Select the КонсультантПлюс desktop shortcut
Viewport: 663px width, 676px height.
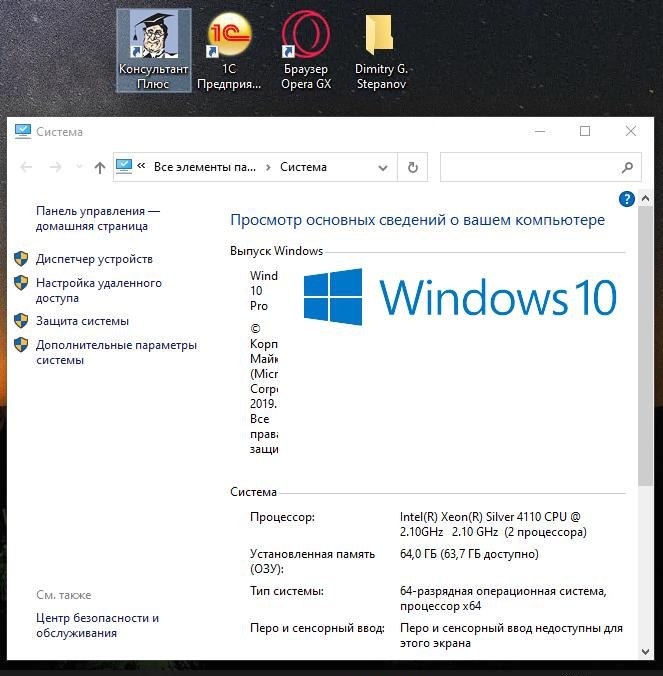point(153,50)
